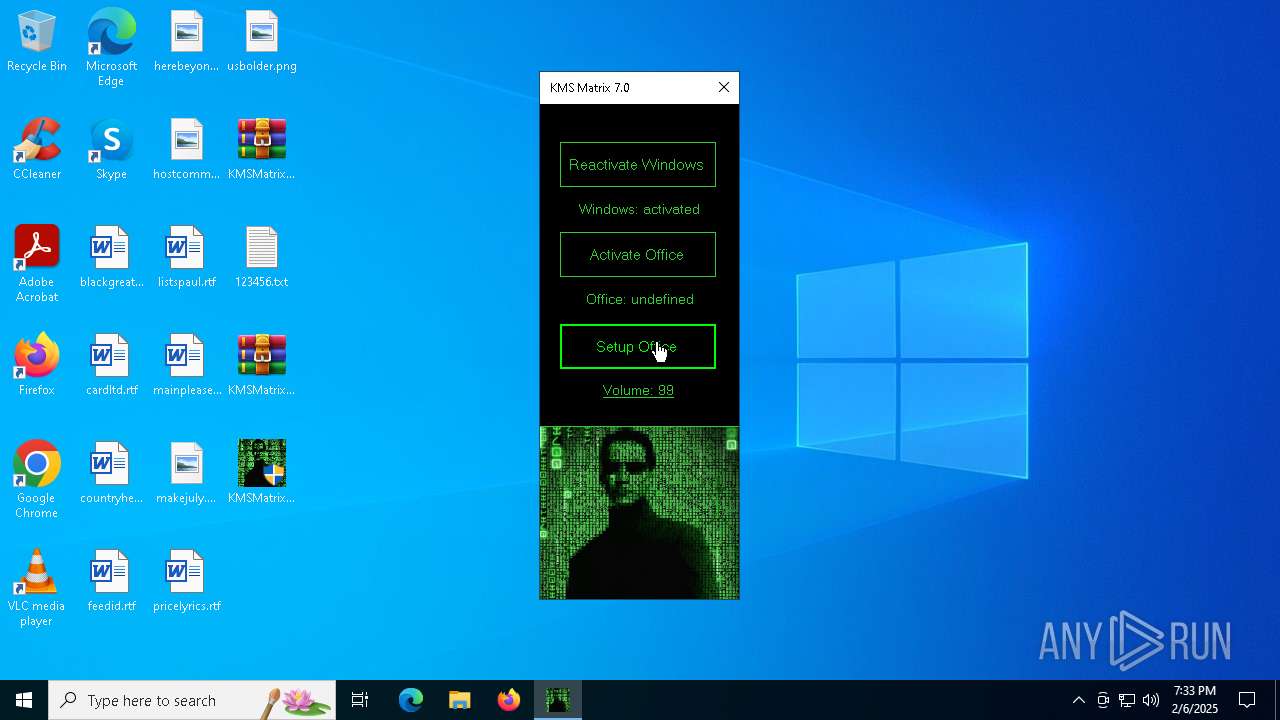Select the feedid.rtf document icon
The width and height of the screenshot is (1280, 720).
(x=111, y=583)
